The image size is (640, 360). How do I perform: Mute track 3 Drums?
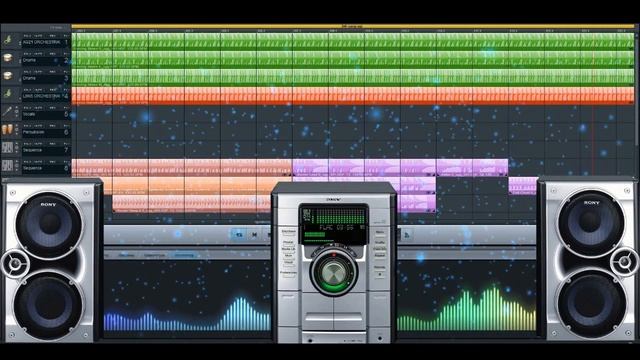tap(38, 72)
